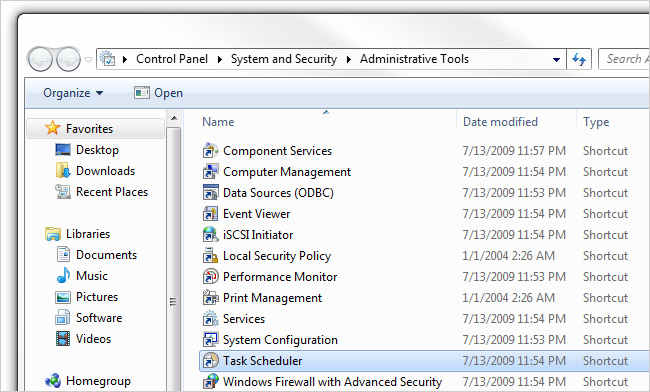Open Recent Places in navigation pane
The height and width of the screenshot is (392, 650).
[x=112, y=192]
